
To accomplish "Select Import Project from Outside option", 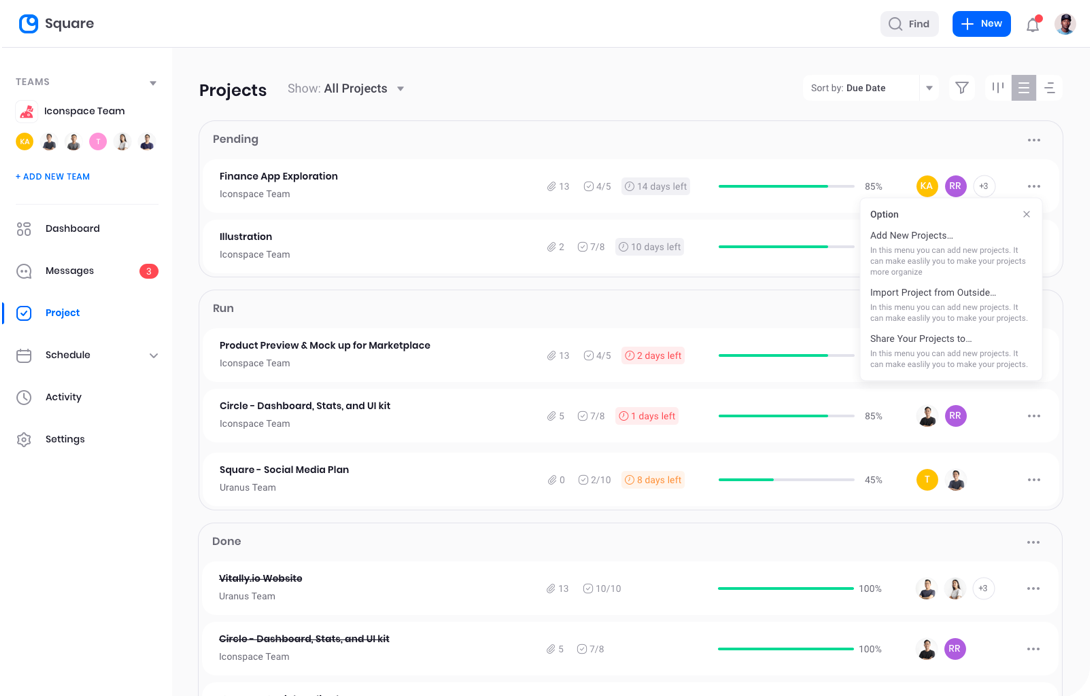I will coord(933,293).
